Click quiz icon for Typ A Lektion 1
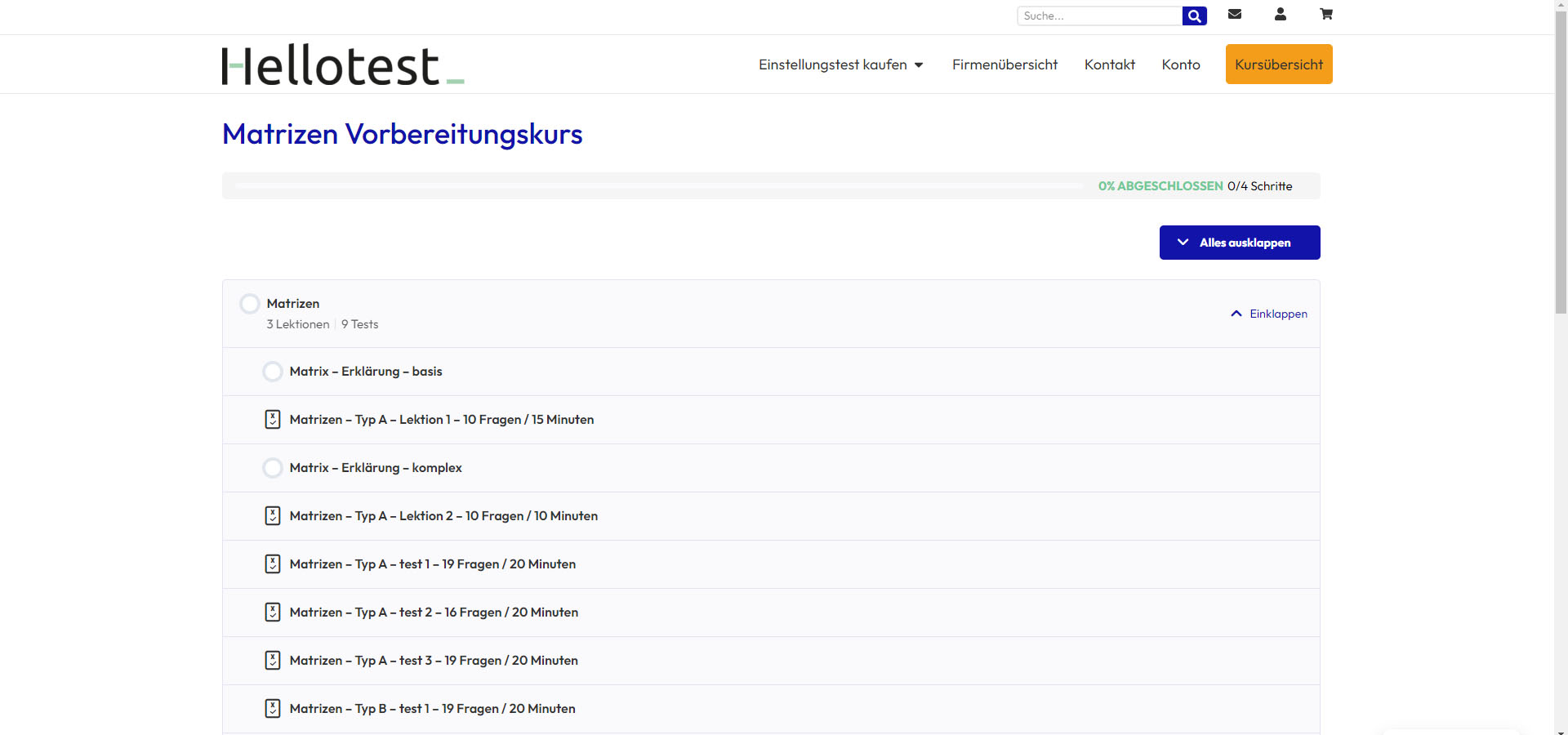Viewport: 1568px width, 735px height. click(x=273, y=419)
